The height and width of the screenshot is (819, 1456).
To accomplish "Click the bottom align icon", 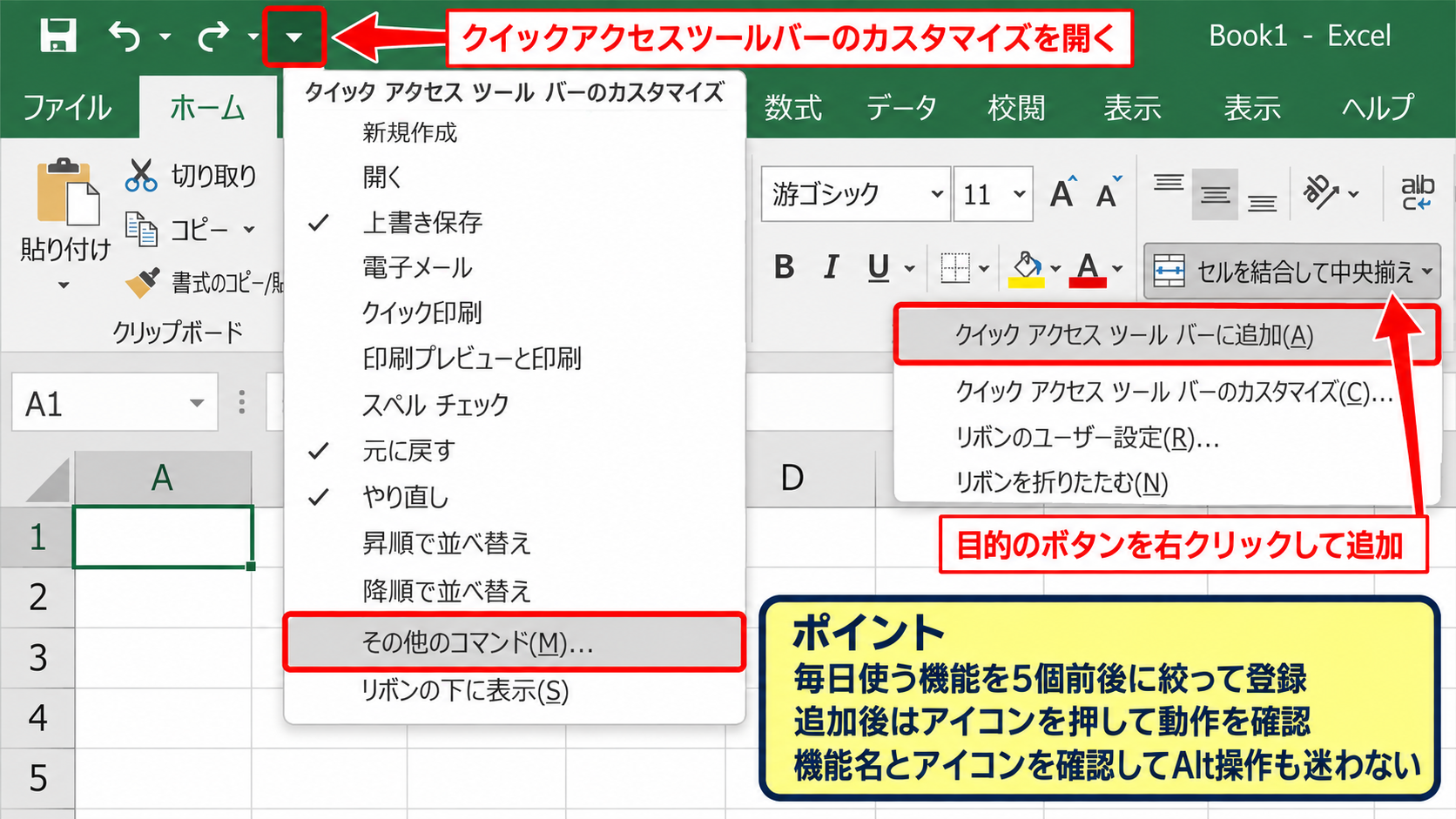I will pos(1262,203).
